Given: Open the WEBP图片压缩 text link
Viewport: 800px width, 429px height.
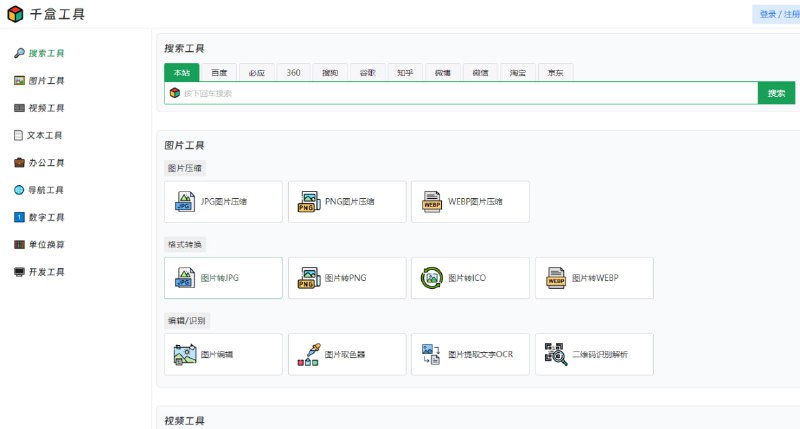Looking at the screenshot, I should click(x=476, y=201).
